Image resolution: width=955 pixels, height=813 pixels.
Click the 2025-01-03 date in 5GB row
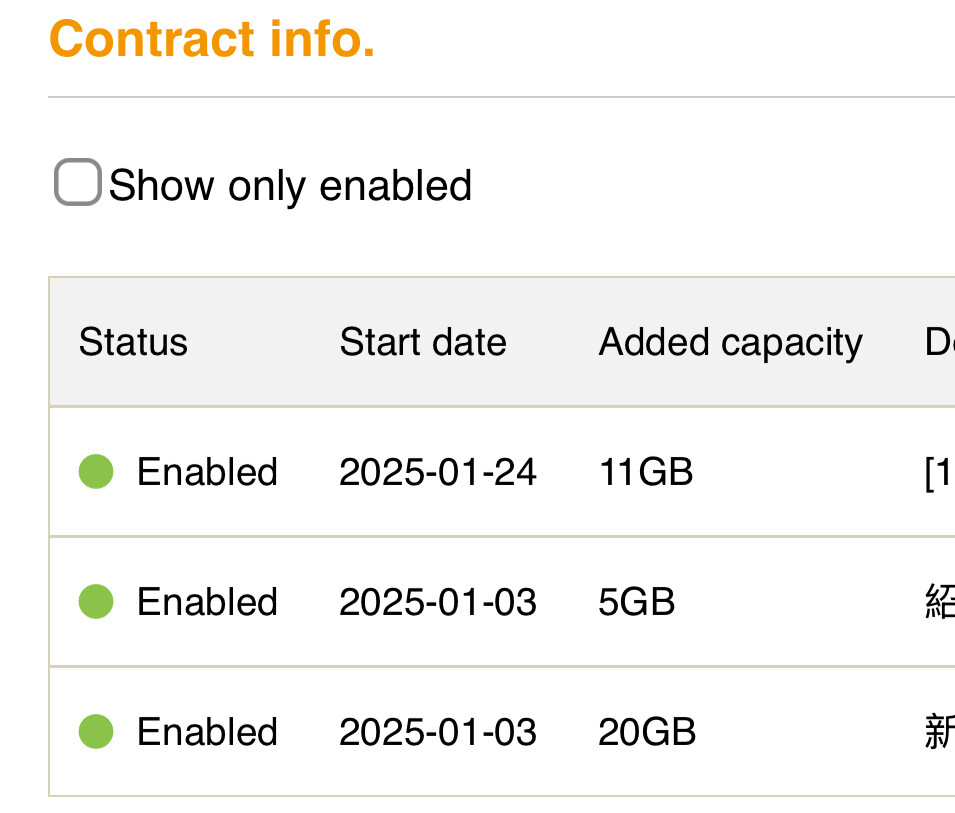[438, 602]
